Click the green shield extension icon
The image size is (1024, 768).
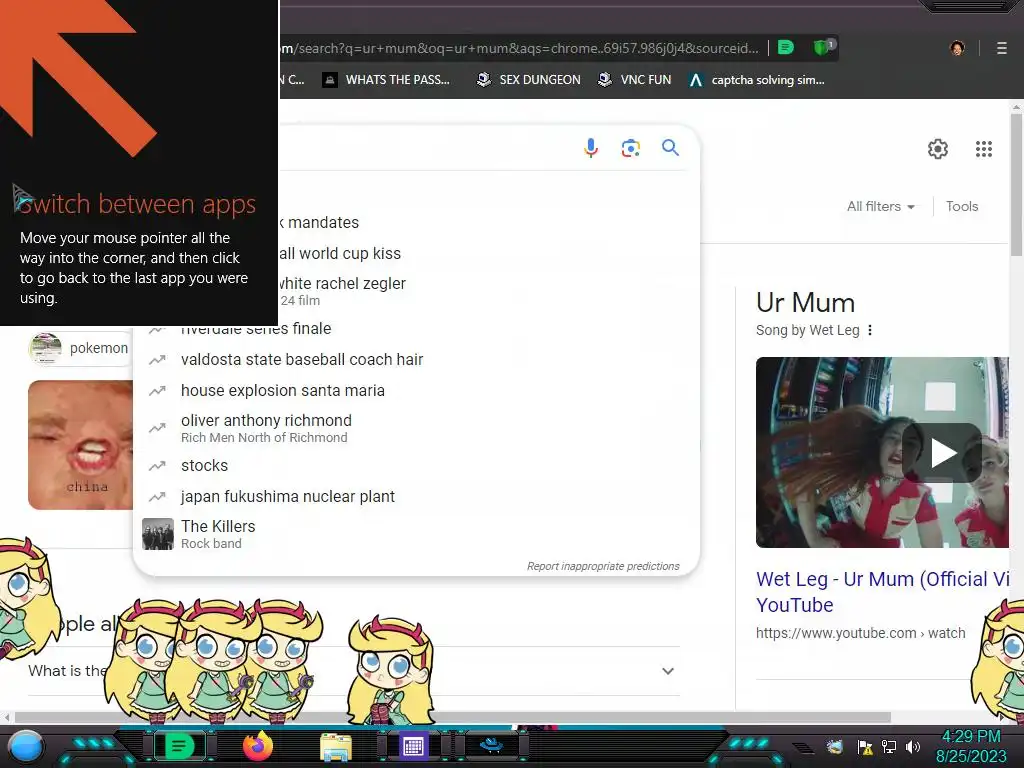pyautogui.click(x=822, y=48)
